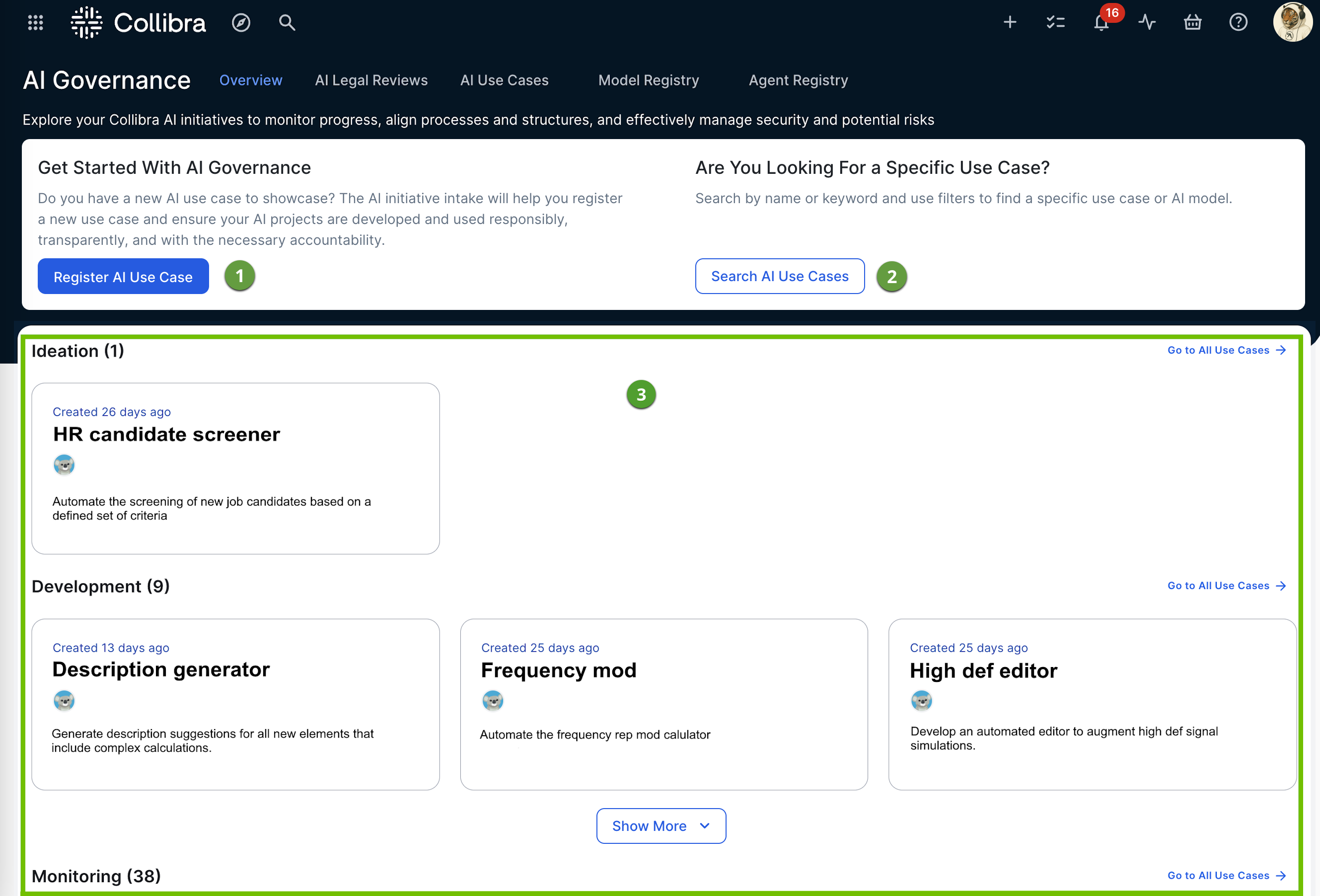Click Search AI Use Cases button

point(779,276)
